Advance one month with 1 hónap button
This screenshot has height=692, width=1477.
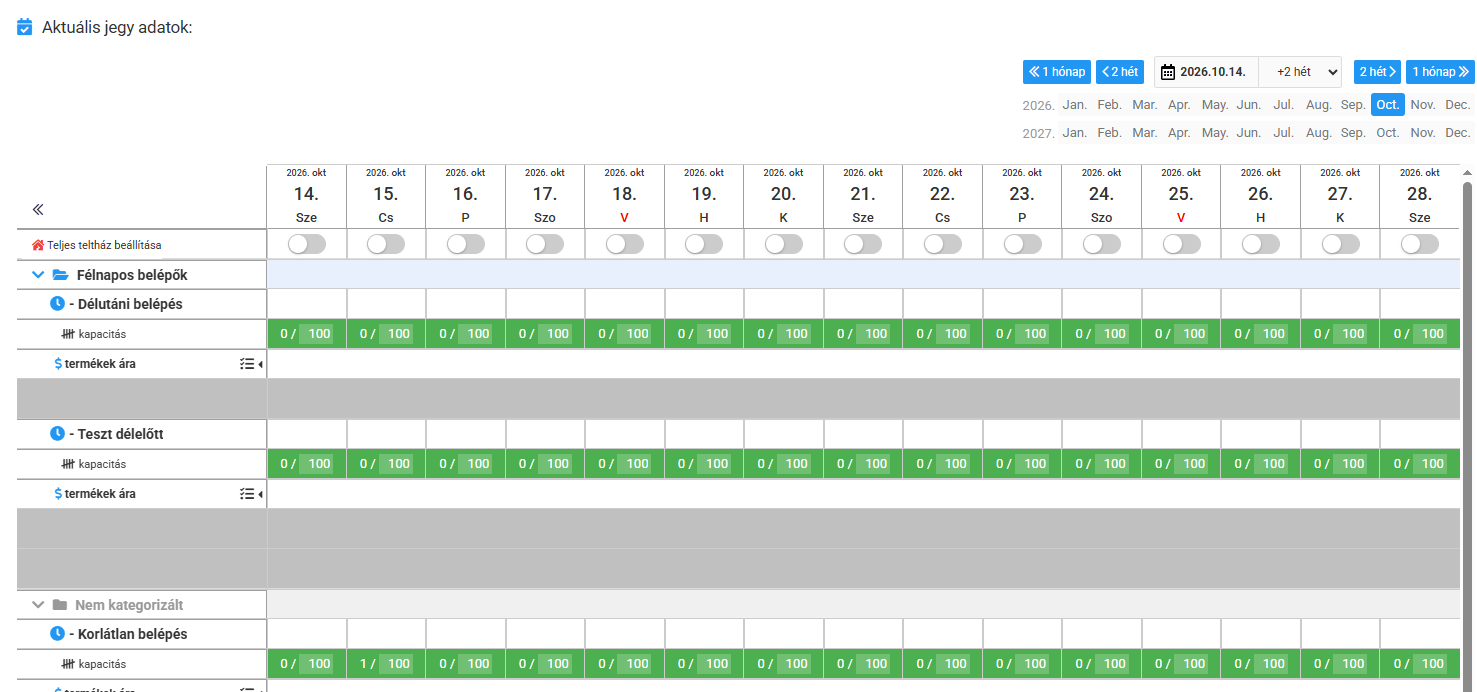point(1440,72)
